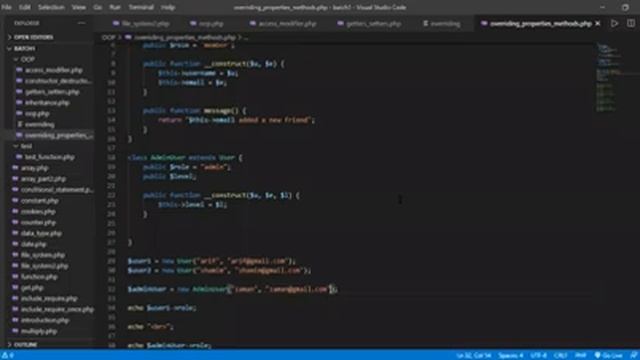This screenshot has width=640, height=360.
Task: Open date.php in Explorer
Action: [33, 244]
